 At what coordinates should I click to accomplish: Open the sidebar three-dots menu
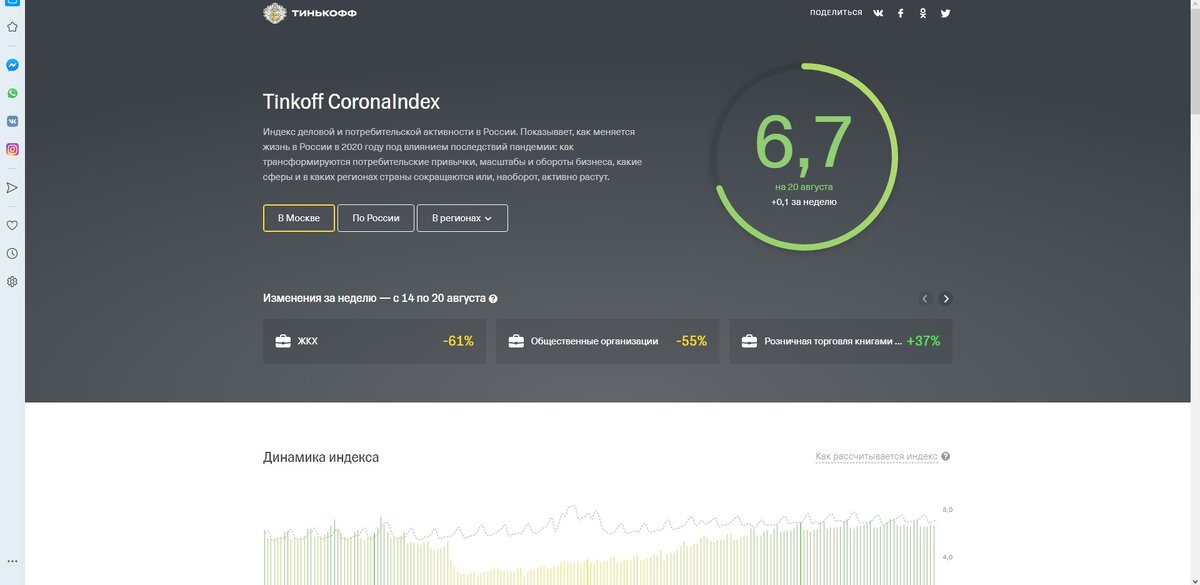pyautogui.click(x=12, y=561)
